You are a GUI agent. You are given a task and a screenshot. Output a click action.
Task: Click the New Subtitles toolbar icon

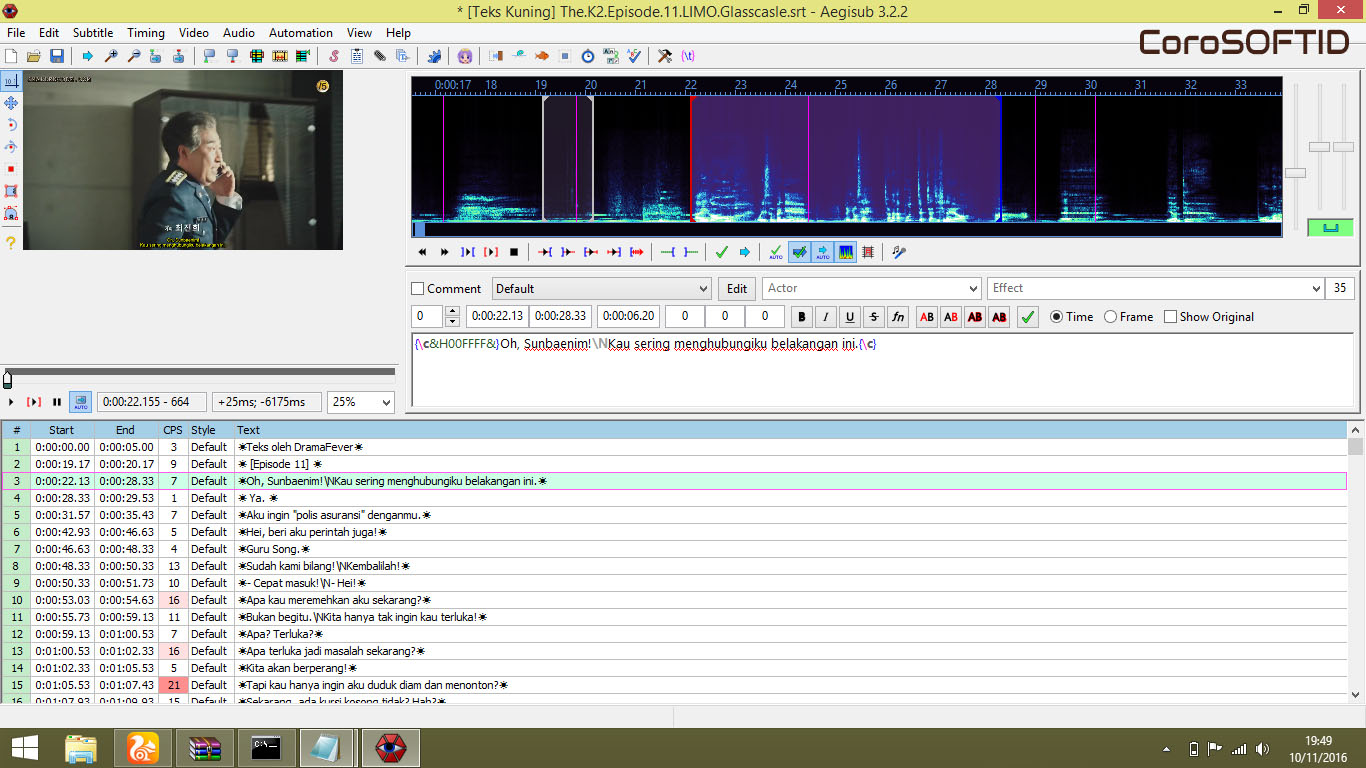click(x=12, y=56)
